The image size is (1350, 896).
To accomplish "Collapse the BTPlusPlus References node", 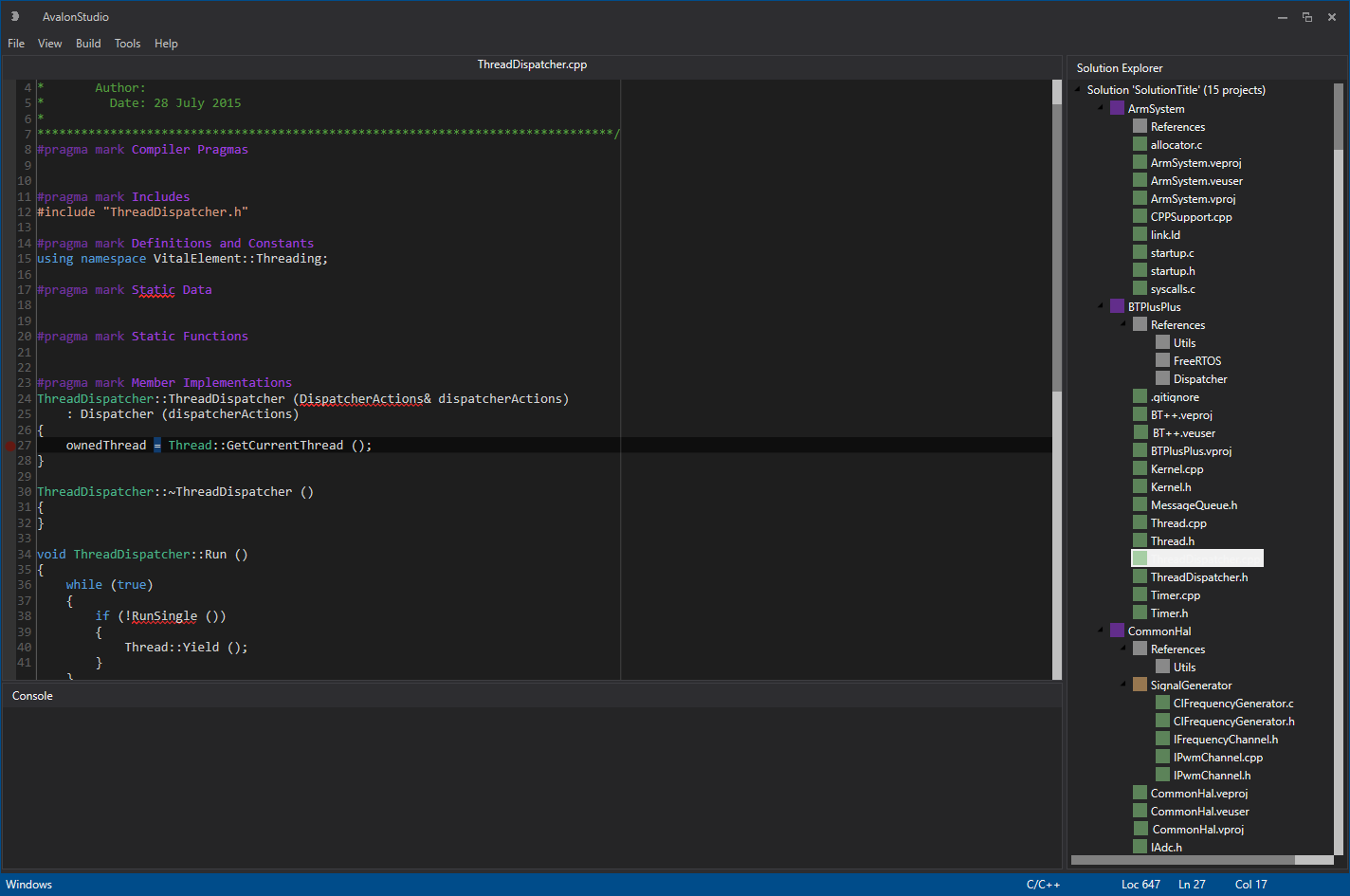I will 1123,325.
